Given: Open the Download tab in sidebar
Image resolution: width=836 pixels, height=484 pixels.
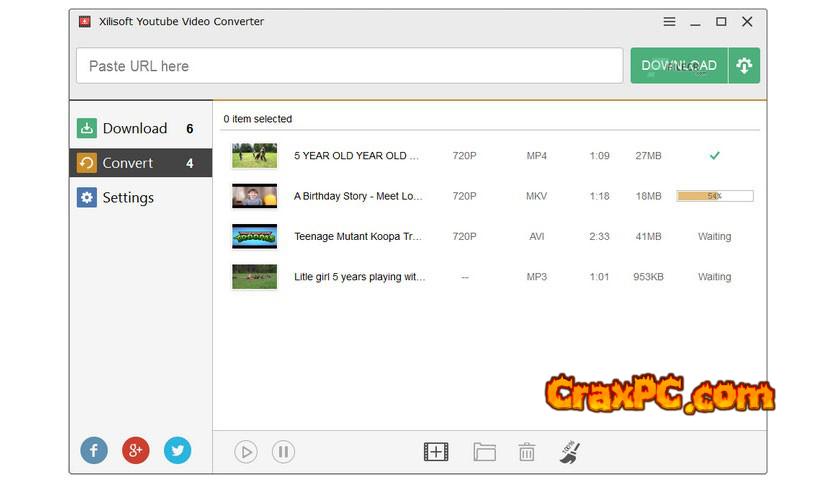Looking at the screenshot, I should coord(140,128).
